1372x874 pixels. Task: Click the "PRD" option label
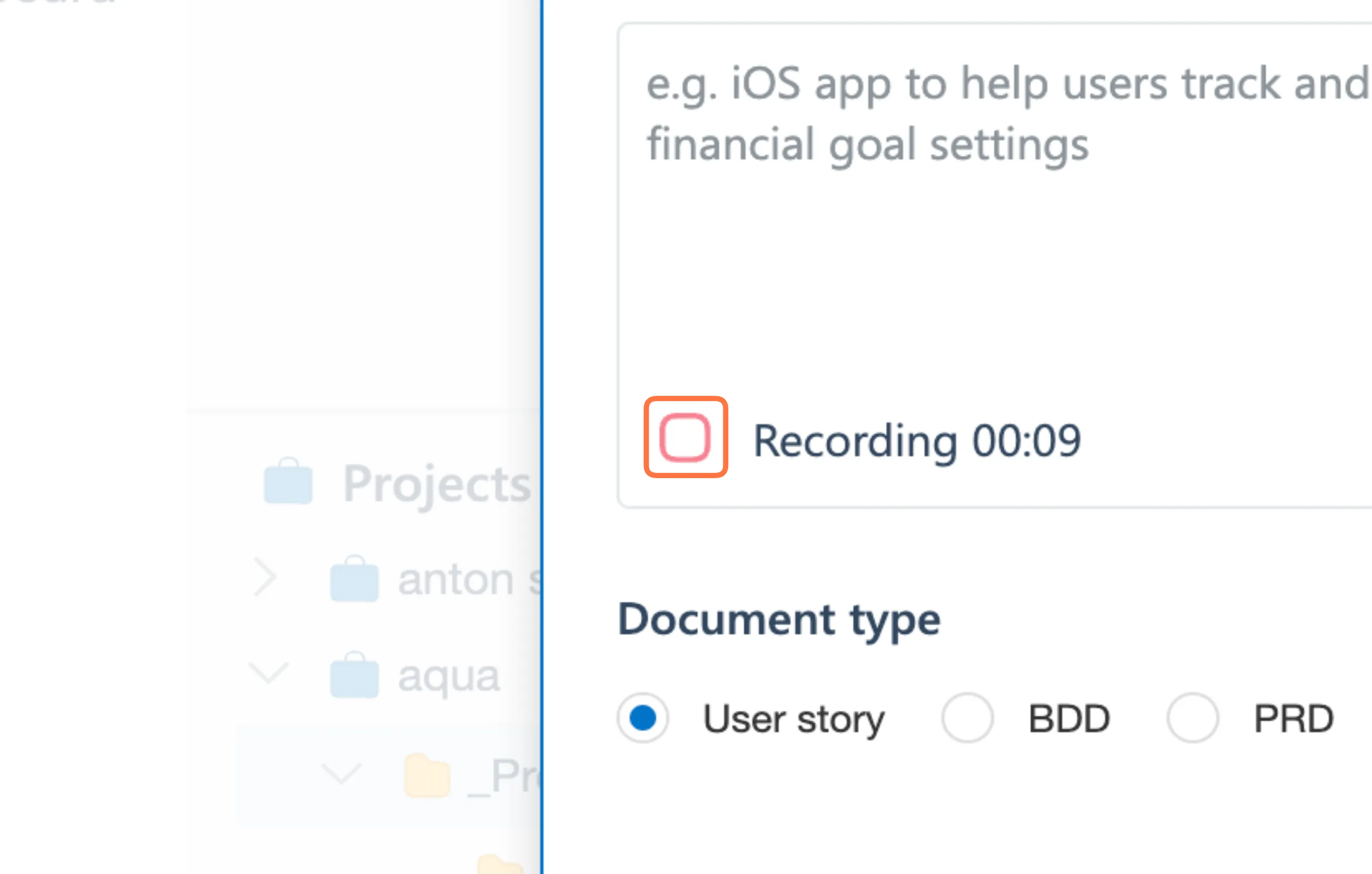coord(1293,719)
